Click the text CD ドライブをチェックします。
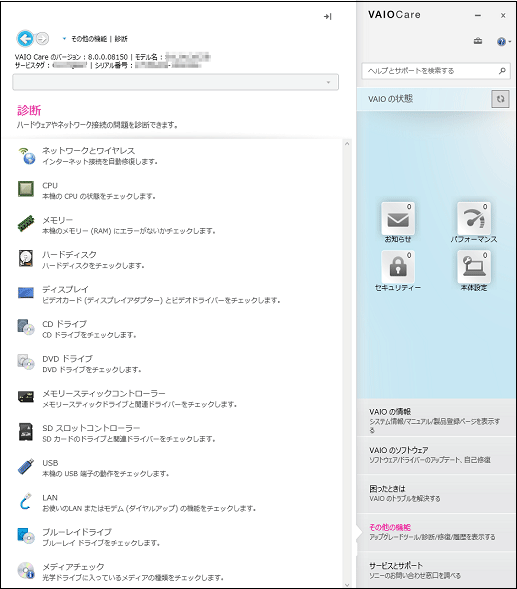This screenshot has width=517, height=589. 89,335
